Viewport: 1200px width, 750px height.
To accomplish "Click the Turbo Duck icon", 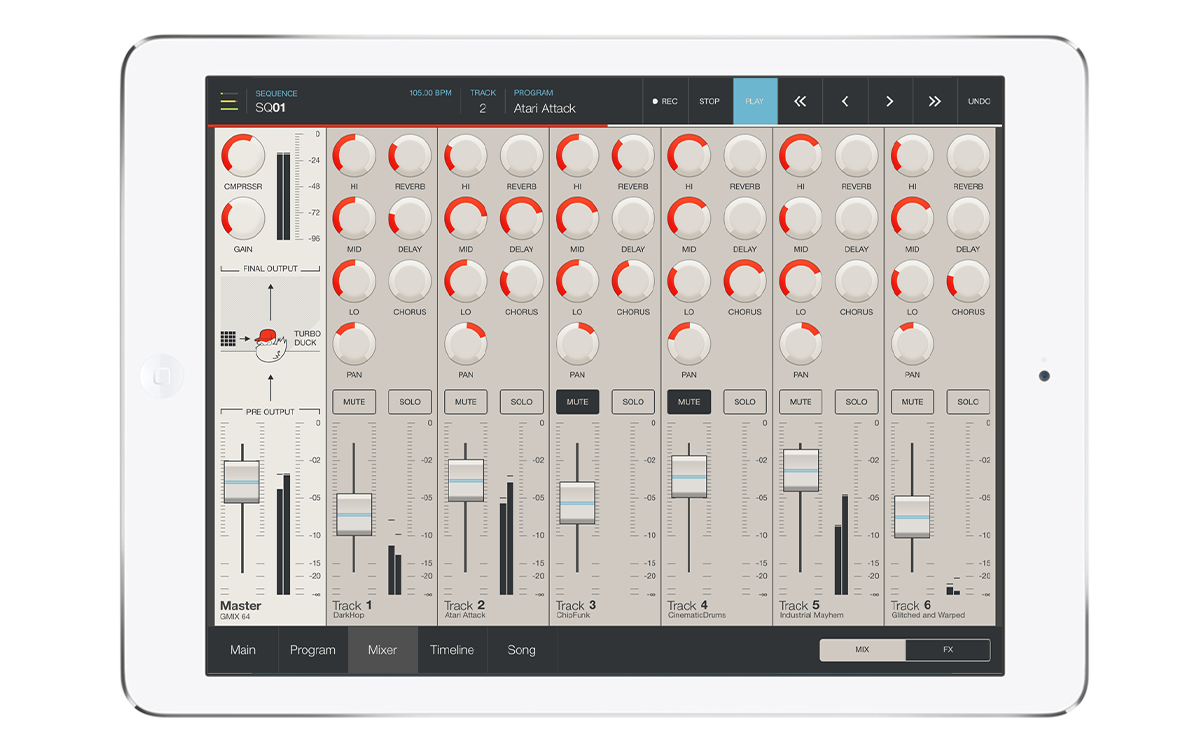I will click(268, 343).
